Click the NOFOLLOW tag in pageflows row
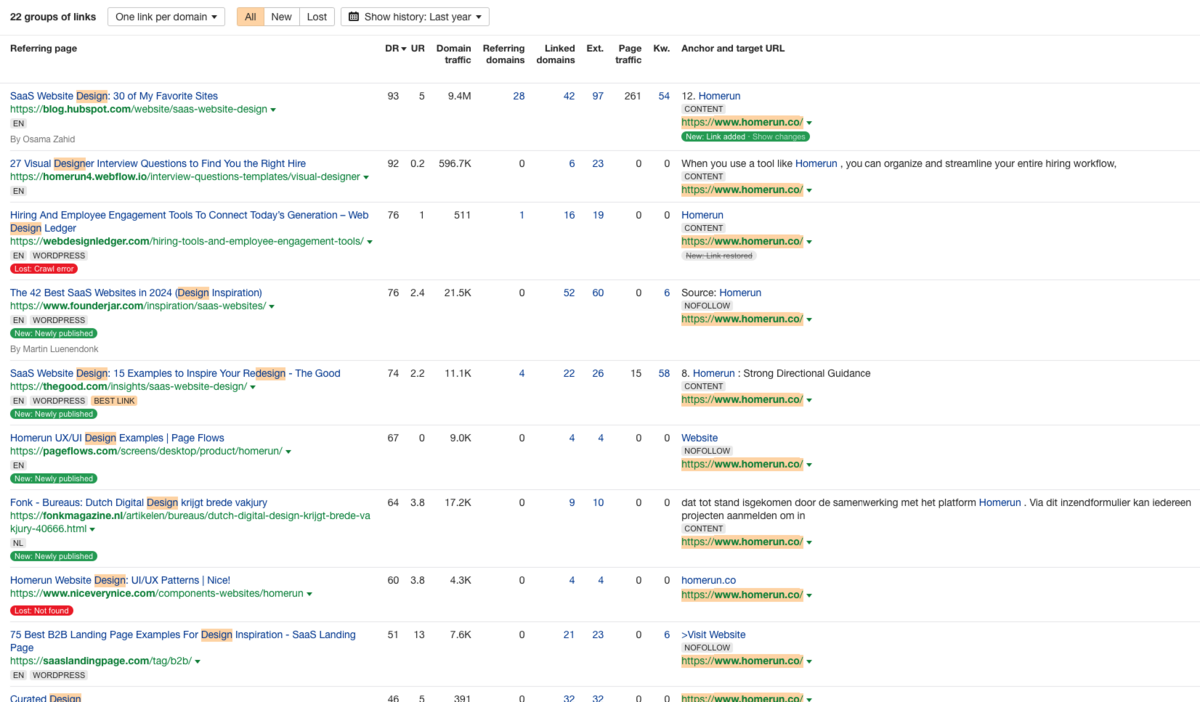 [x=707, y=451]
